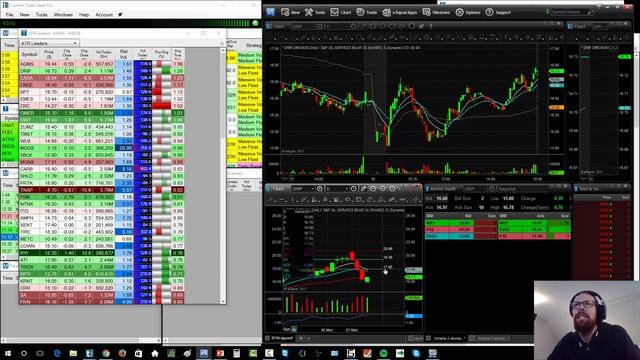The width and height of the screenshot is (640, 360).
Task: Open Chrome from the taskbar
Action: point(106,353)
